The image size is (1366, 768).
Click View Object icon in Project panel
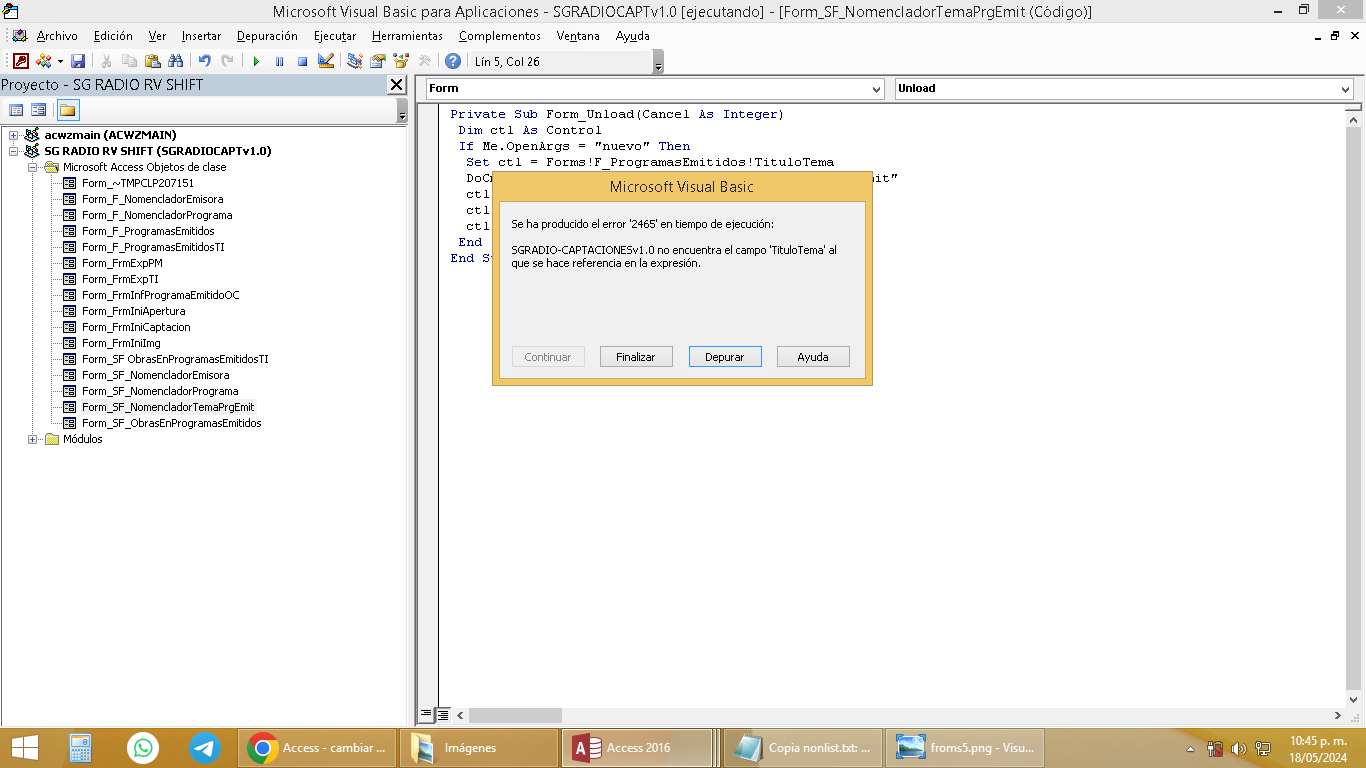pyautogui.click(x=39, y=110)
